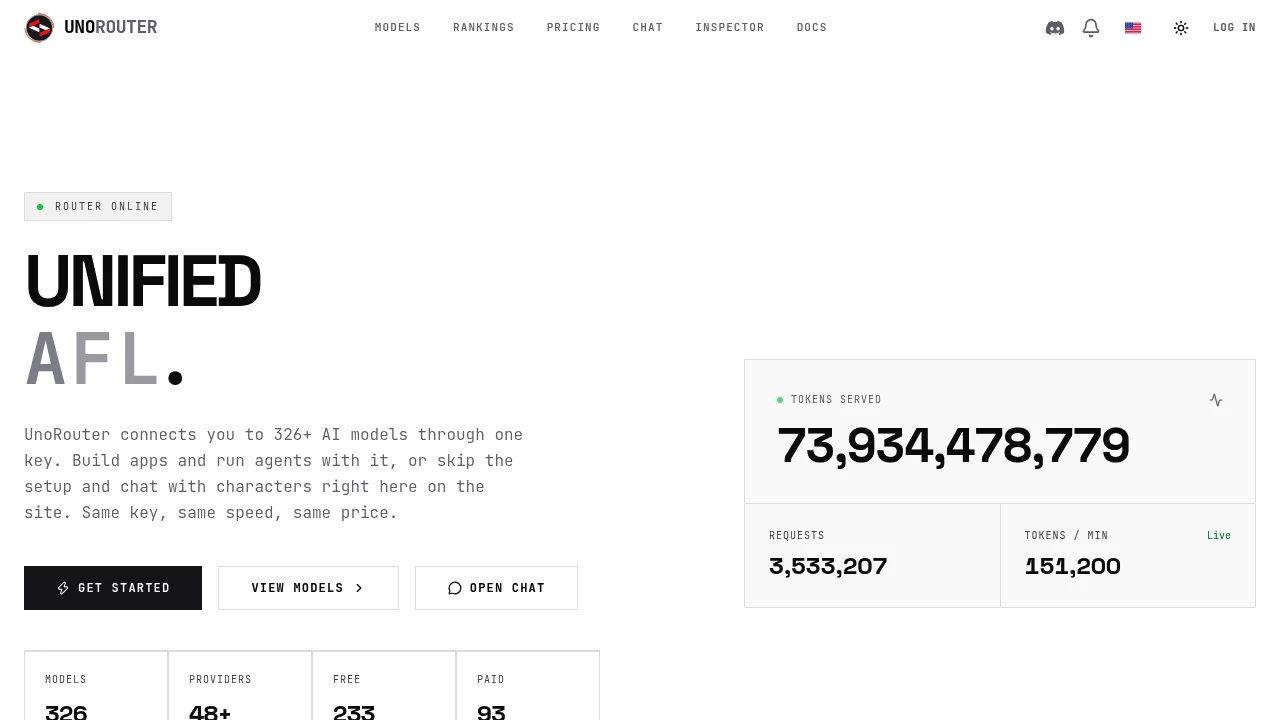Click the Free stat card

point(384,686)
